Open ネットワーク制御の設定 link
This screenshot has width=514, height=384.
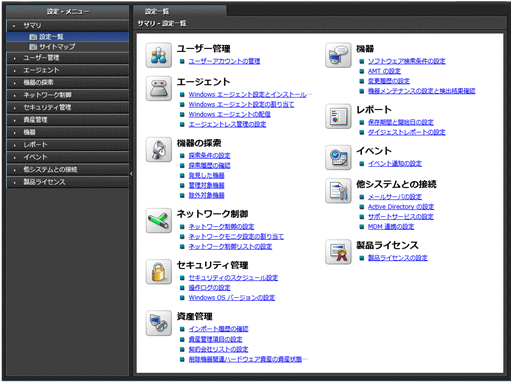(221, 227)
